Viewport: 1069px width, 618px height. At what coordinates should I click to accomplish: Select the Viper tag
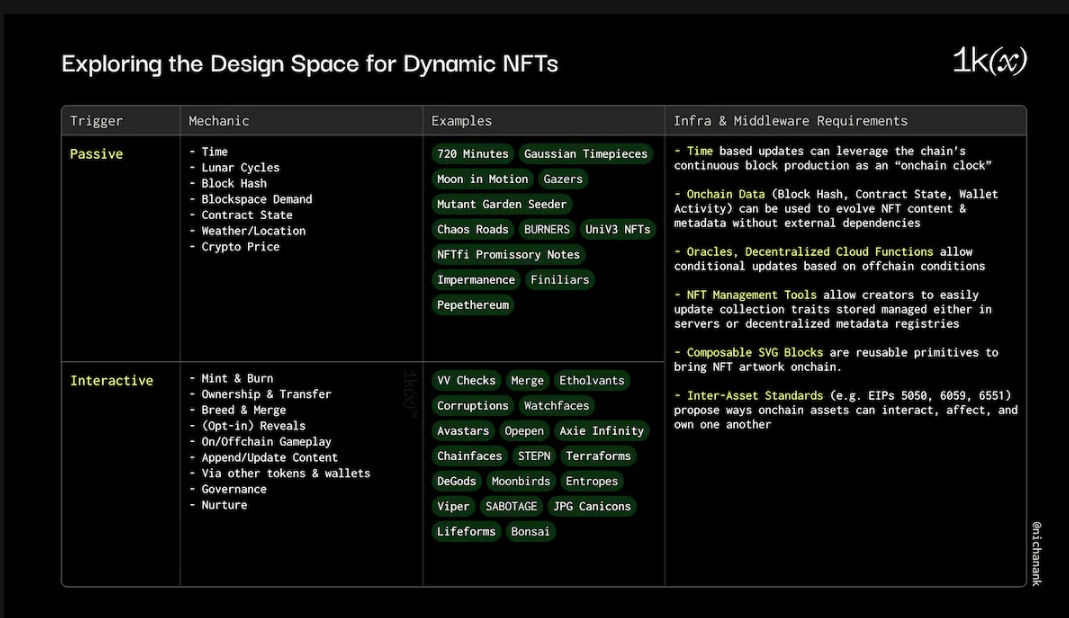453,507
